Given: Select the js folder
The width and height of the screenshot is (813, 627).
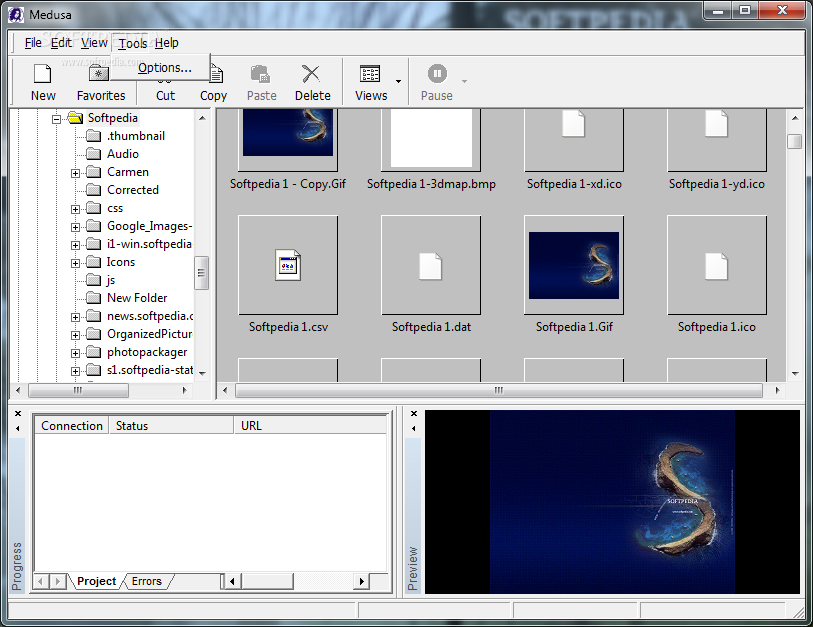Looking at the screenshot, I should [110, 280].
